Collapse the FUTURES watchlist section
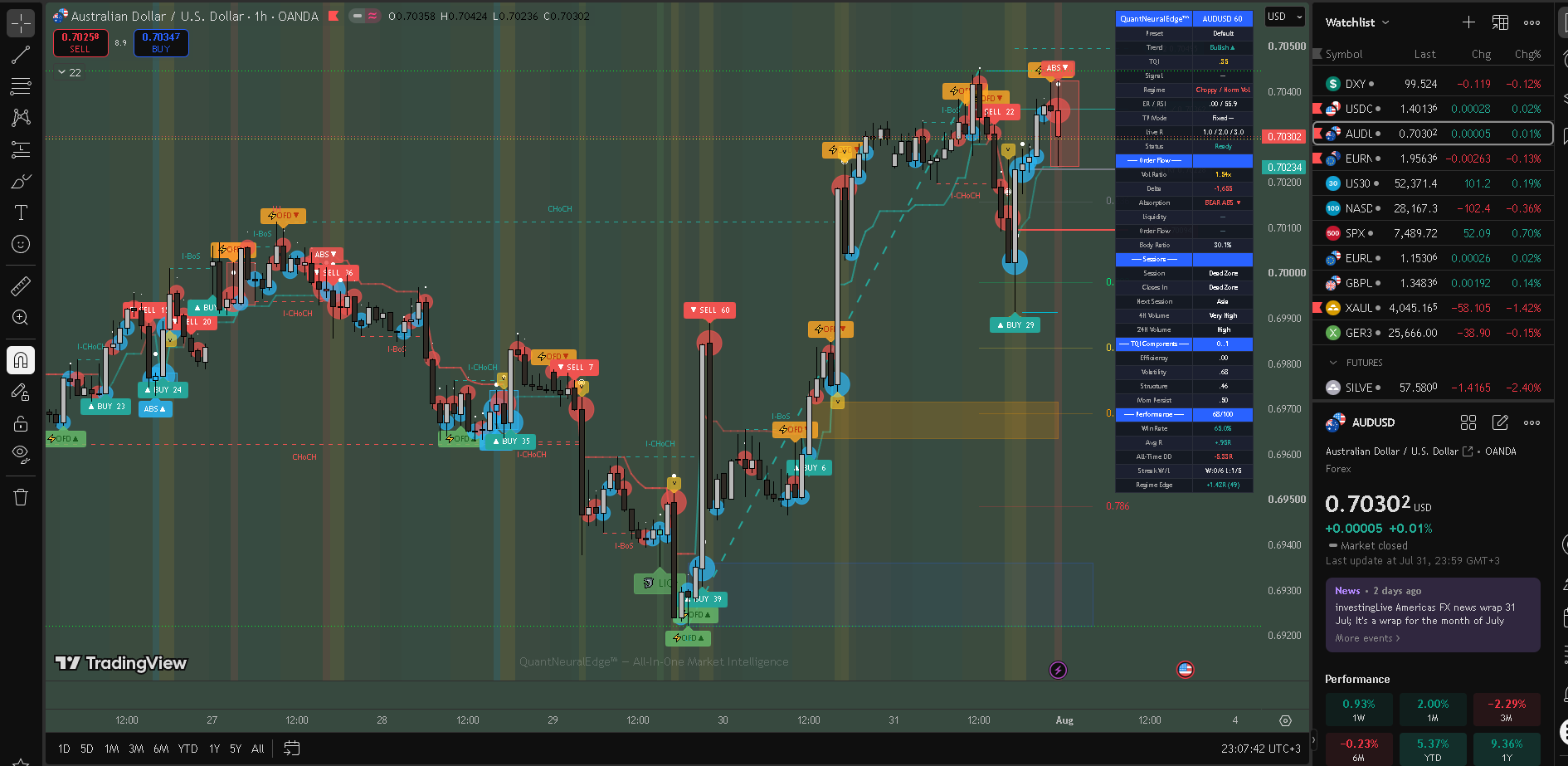The width and height of the screenshot is (1568, 766). pyautogui.click(x=1333, y=363)
